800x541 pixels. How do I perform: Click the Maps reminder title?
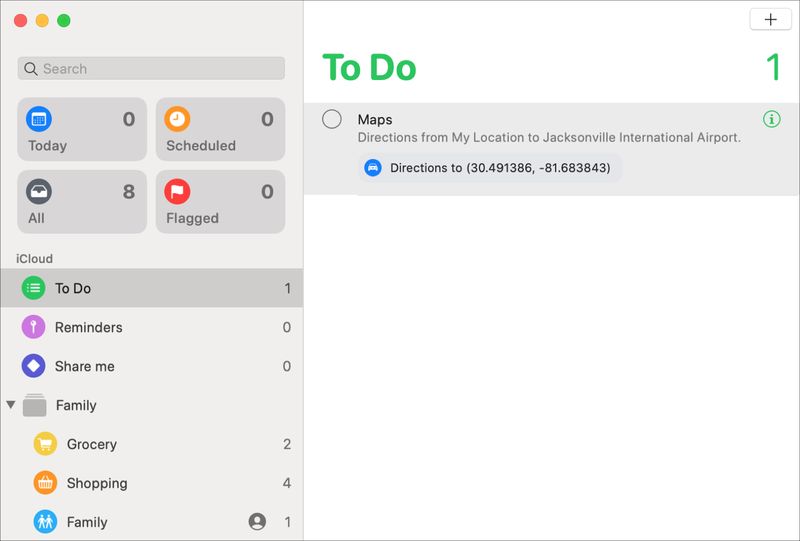point(375,120)
